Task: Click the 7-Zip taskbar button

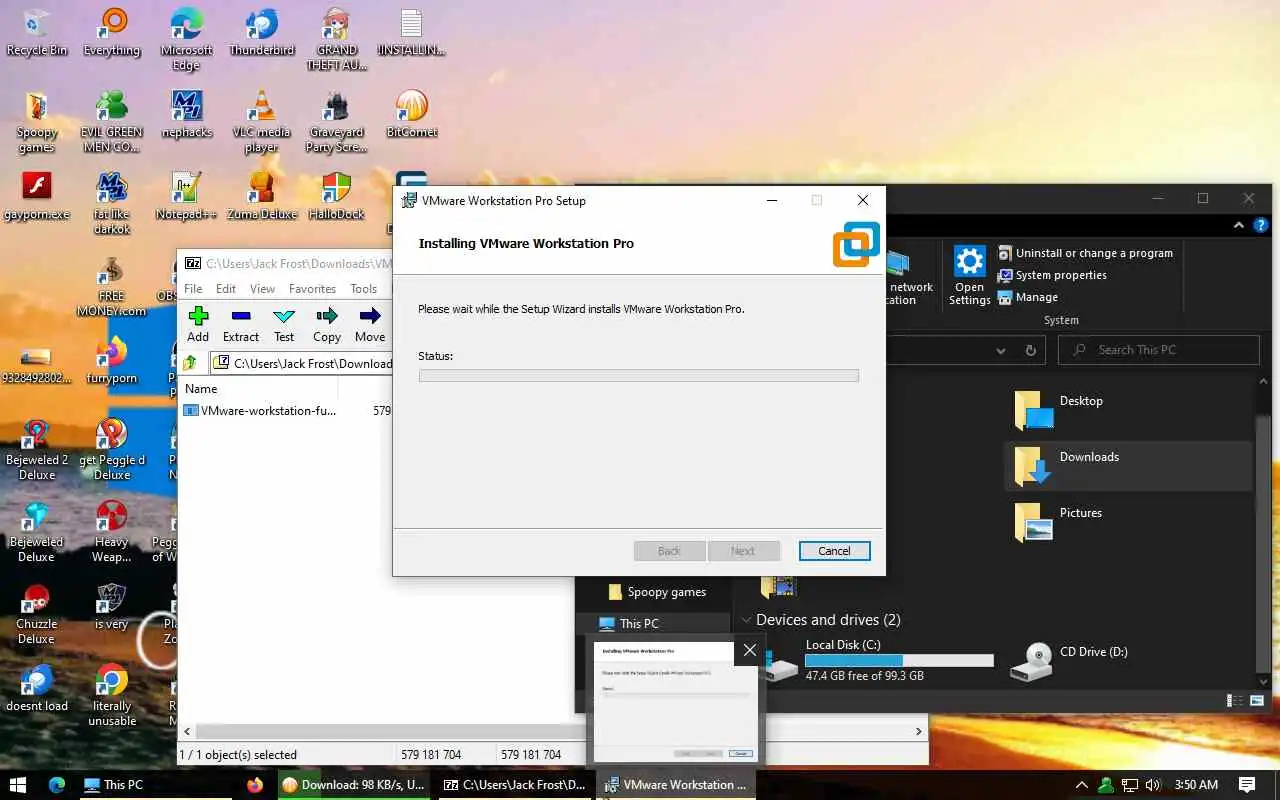Action: [x=515, y=785]
